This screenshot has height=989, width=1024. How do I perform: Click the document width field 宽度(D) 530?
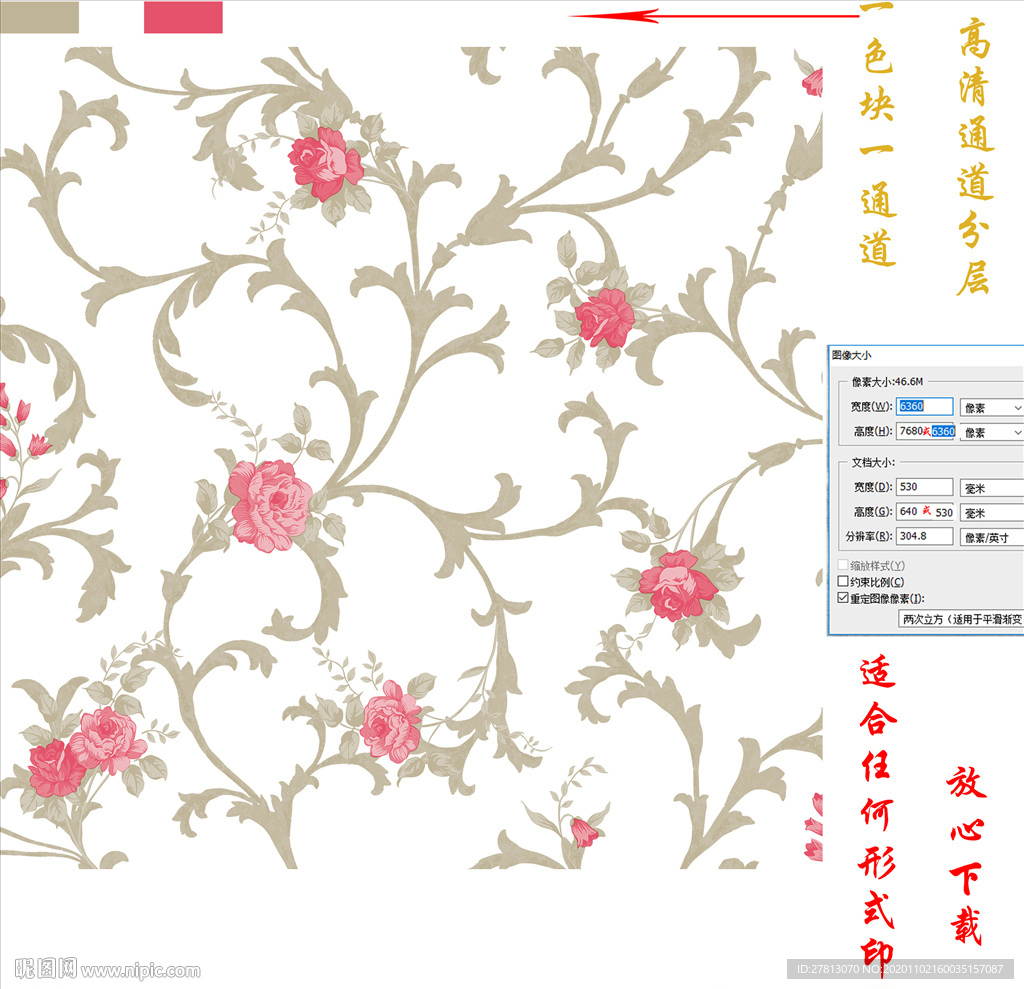coord(924,487)
